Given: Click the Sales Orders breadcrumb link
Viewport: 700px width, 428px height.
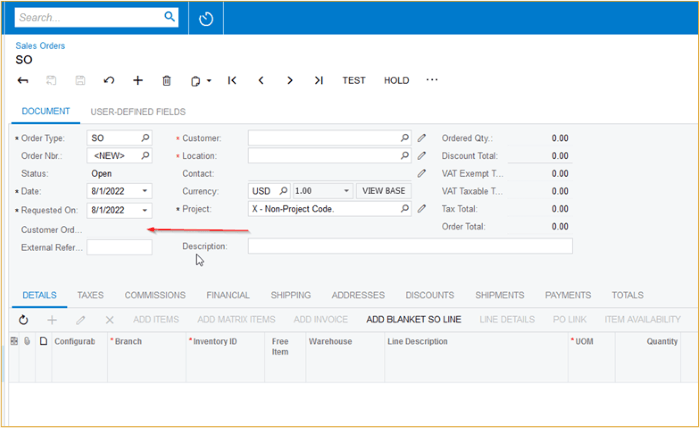Looking at the screenshot, I should (x=40, y=46).
